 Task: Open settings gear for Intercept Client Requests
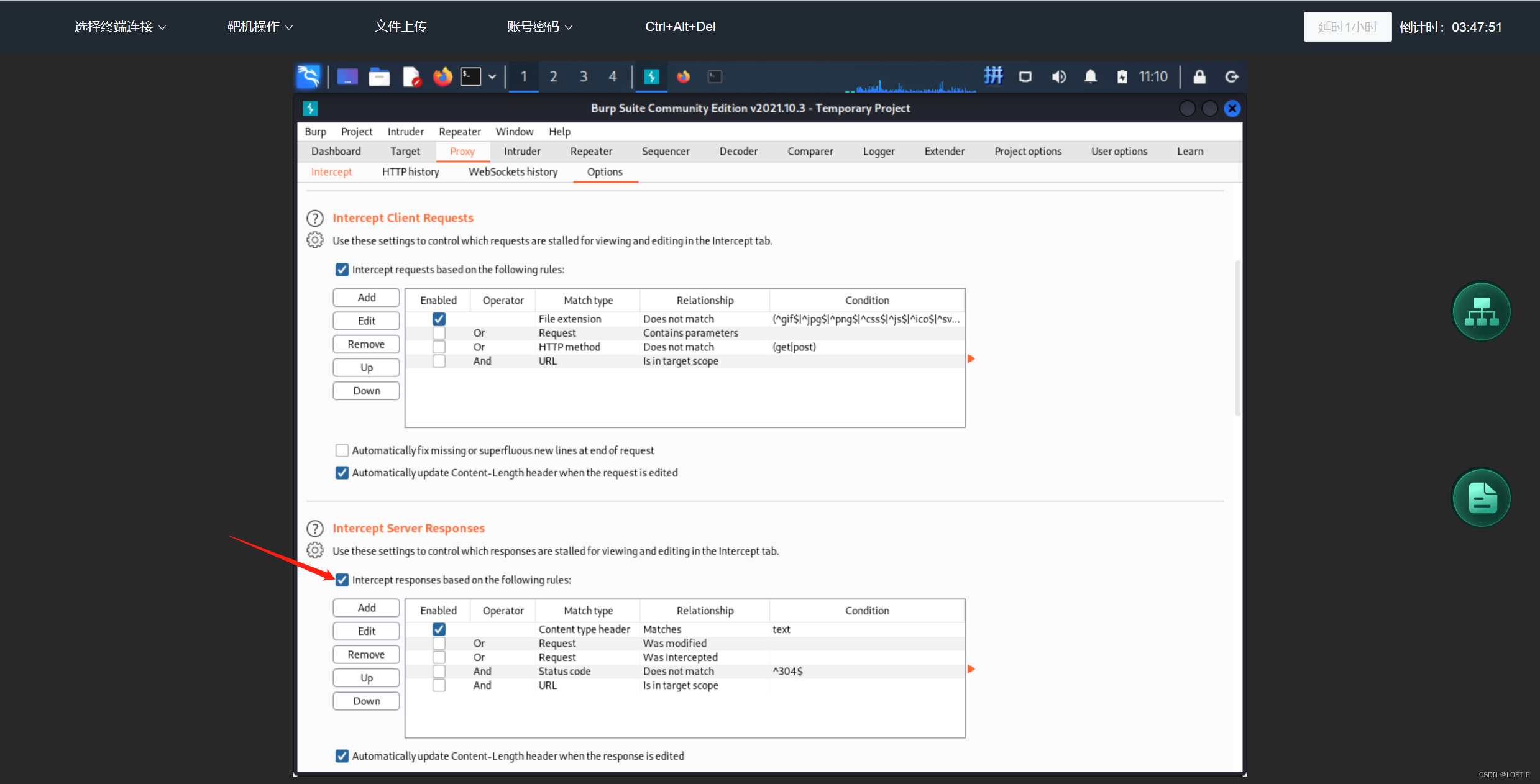(x=315, y=240)
